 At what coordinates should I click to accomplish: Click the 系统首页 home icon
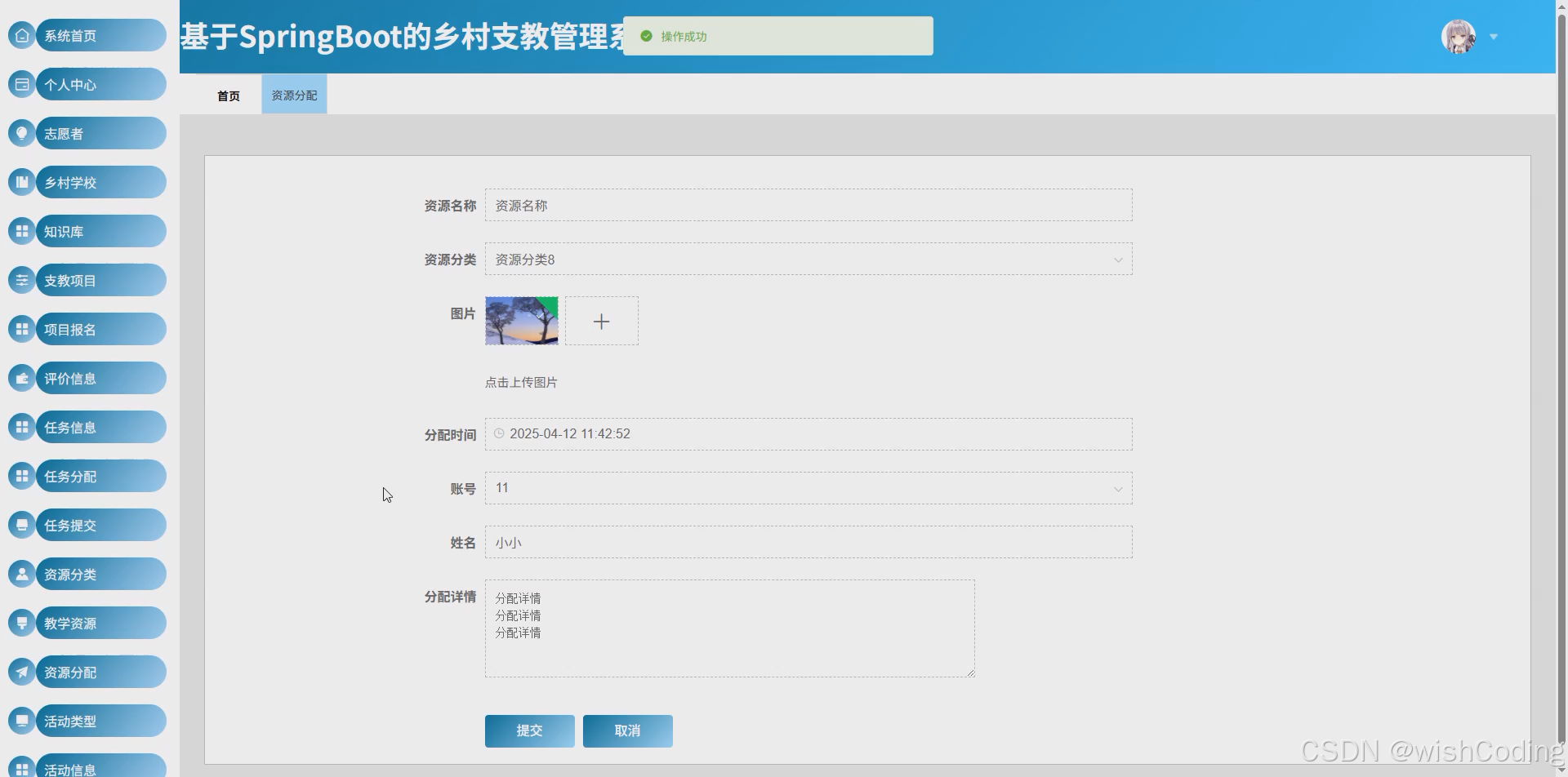[21, 35]
